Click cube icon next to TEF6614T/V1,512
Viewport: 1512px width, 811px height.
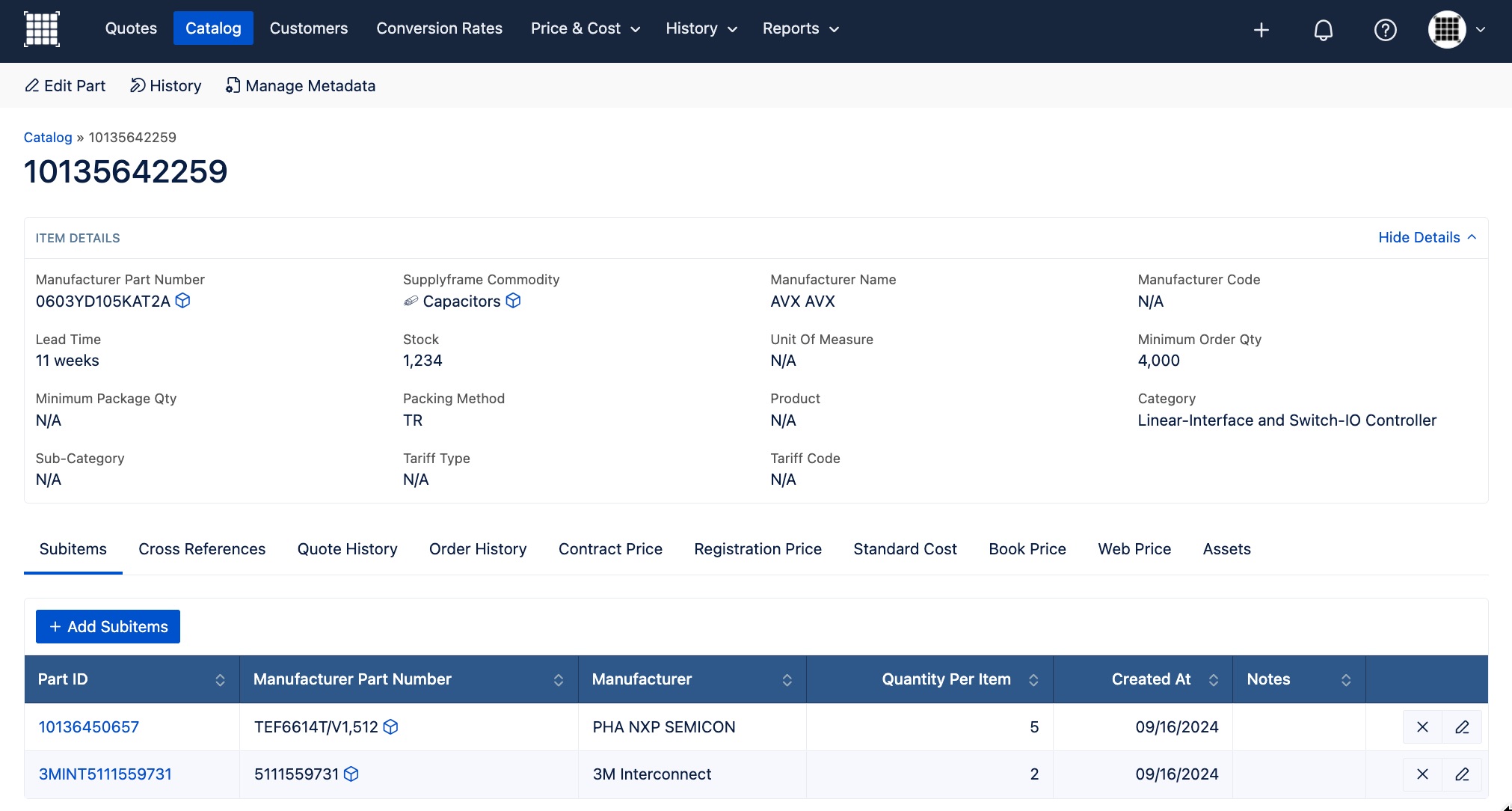click(x=390, y=726)
